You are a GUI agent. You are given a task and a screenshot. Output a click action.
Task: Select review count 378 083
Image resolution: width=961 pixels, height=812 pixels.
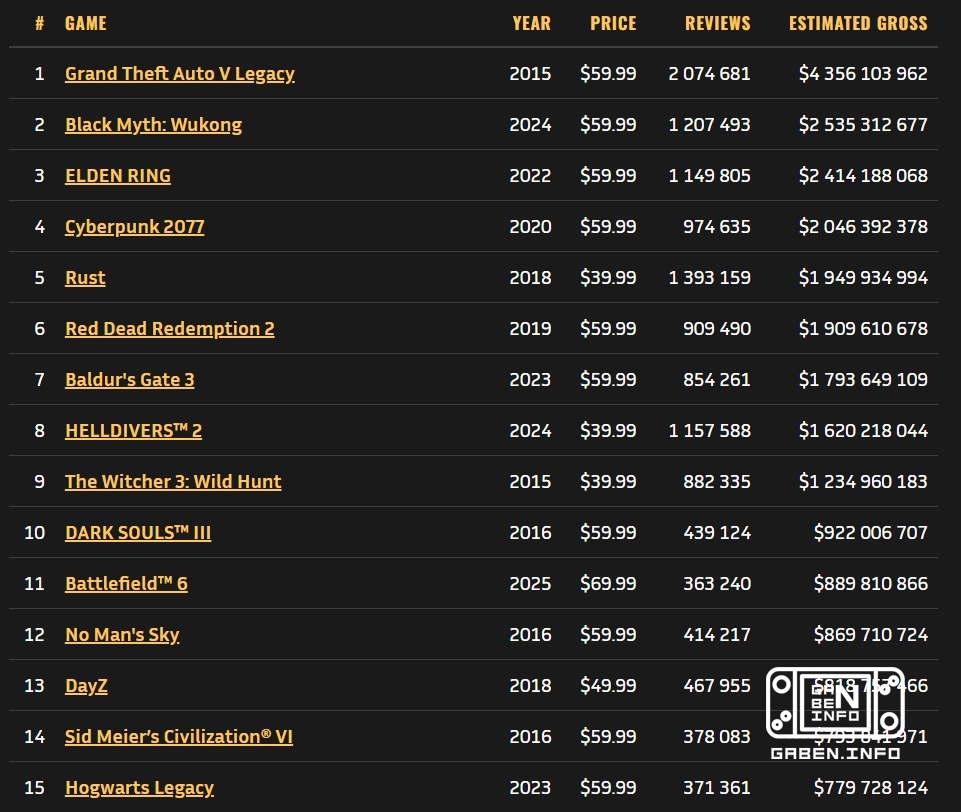(716, 736)
